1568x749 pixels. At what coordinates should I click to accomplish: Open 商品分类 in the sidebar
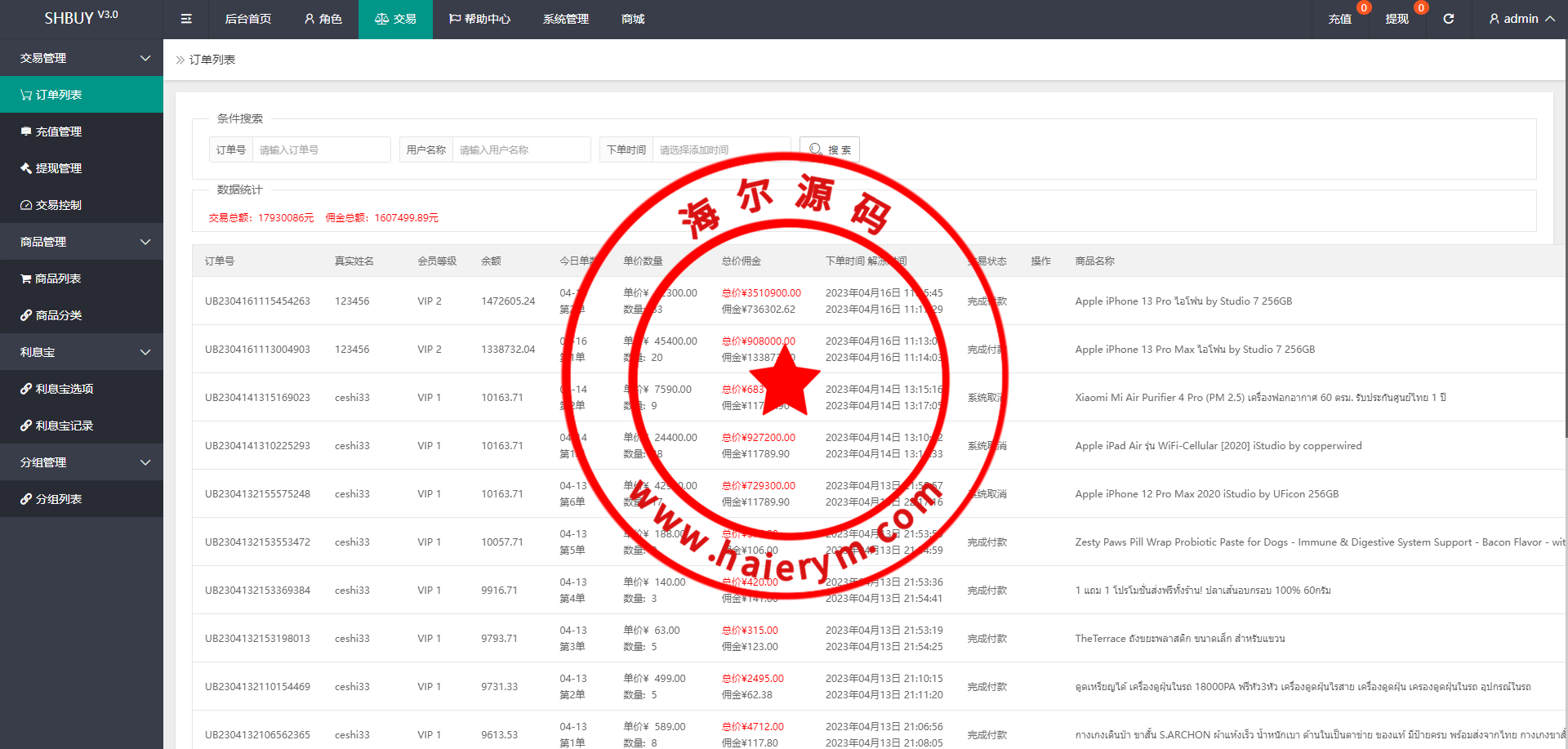pos(58,315)
